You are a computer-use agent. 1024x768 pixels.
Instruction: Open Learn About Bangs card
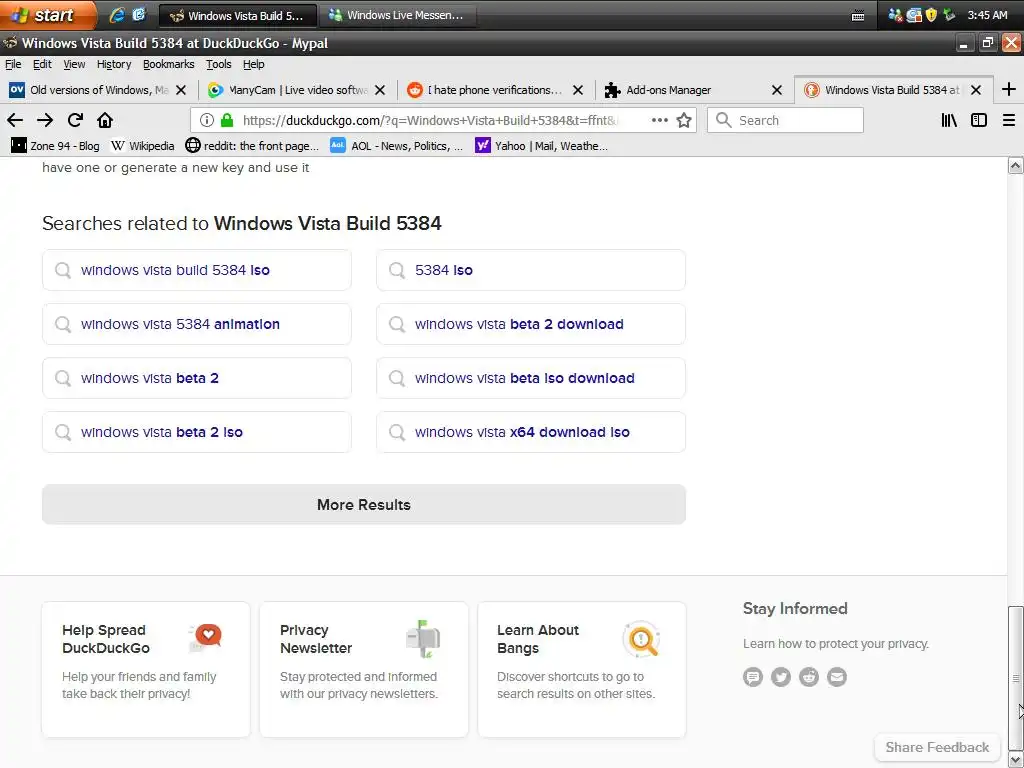(x=582, y=669)
